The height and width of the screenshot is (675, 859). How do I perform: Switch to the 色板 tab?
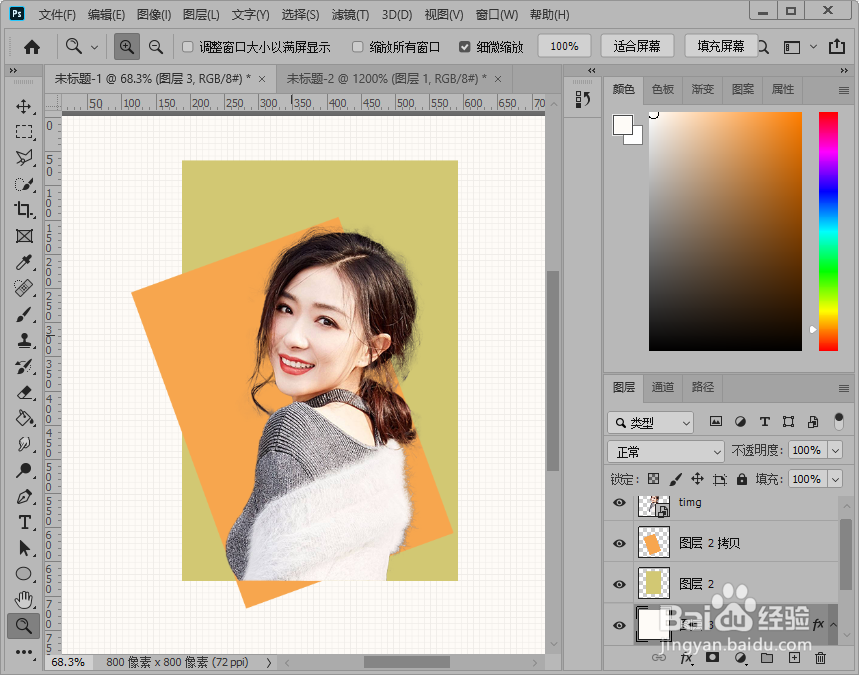663,89
